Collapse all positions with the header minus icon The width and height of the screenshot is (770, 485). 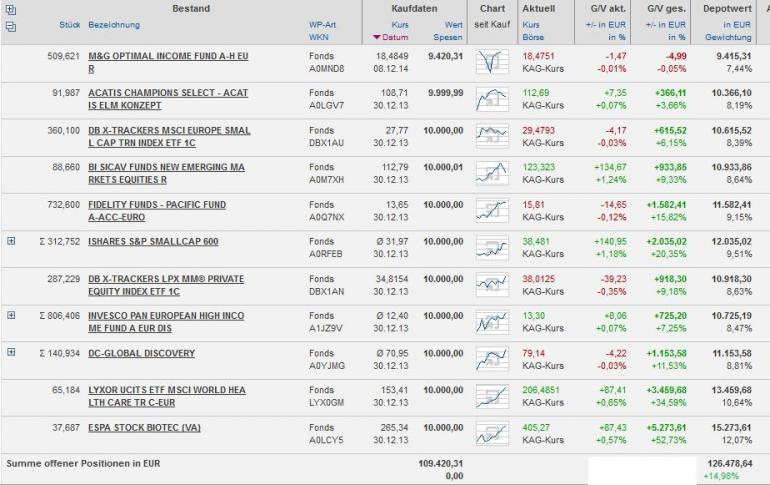[x=10, y=27]
